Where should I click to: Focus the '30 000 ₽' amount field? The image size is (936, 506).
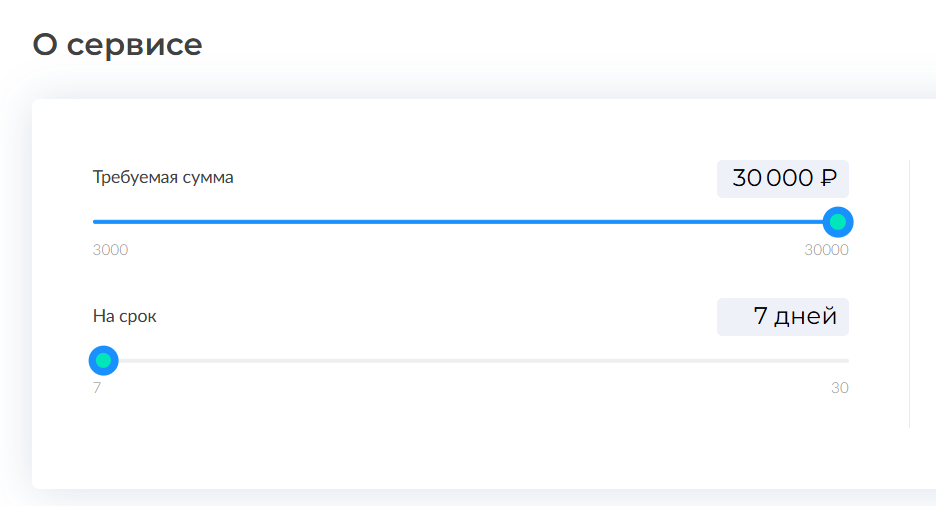(782, 179)
